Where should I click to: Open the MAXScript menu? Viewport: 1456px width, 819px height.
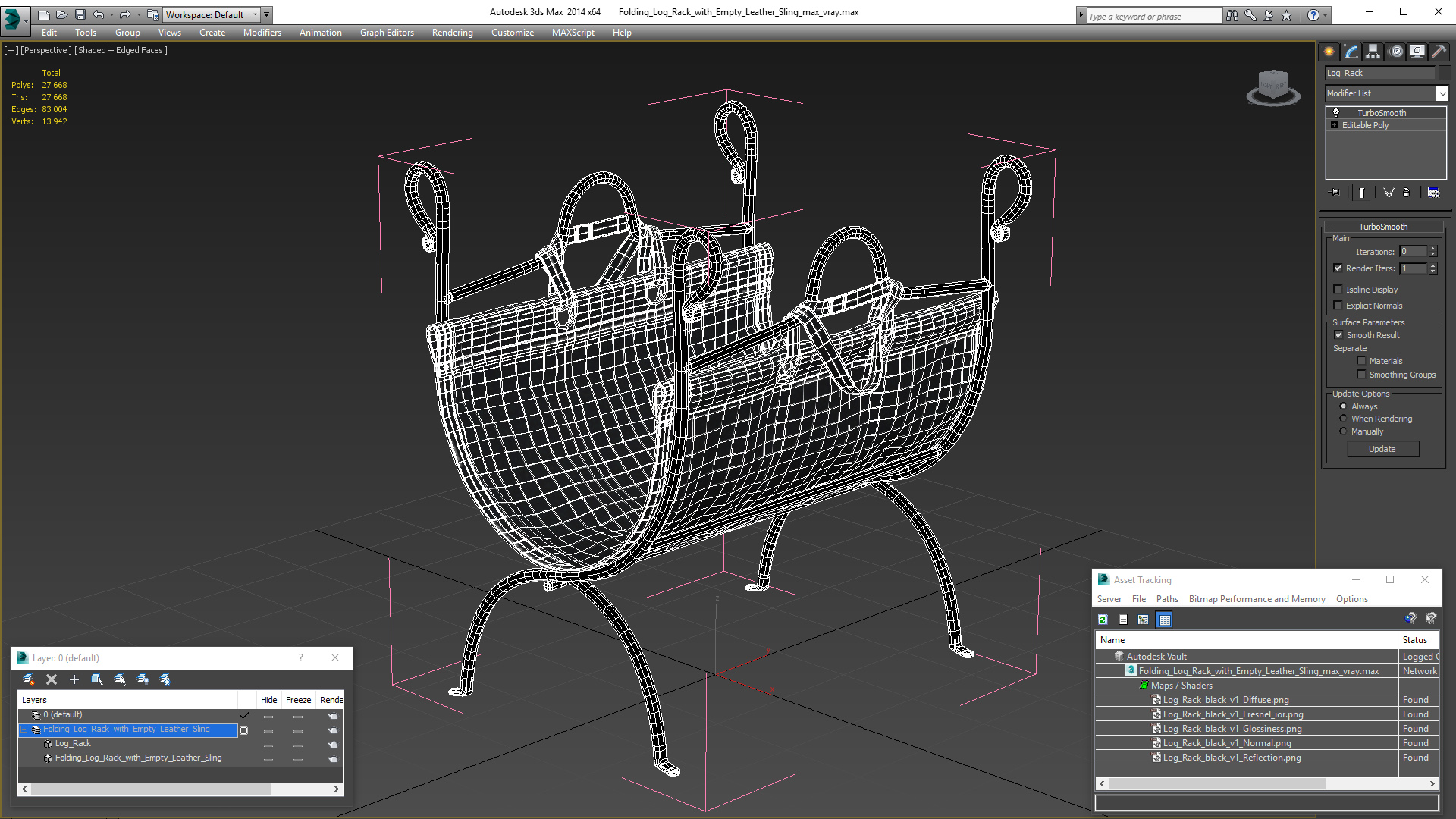(573, 33)
